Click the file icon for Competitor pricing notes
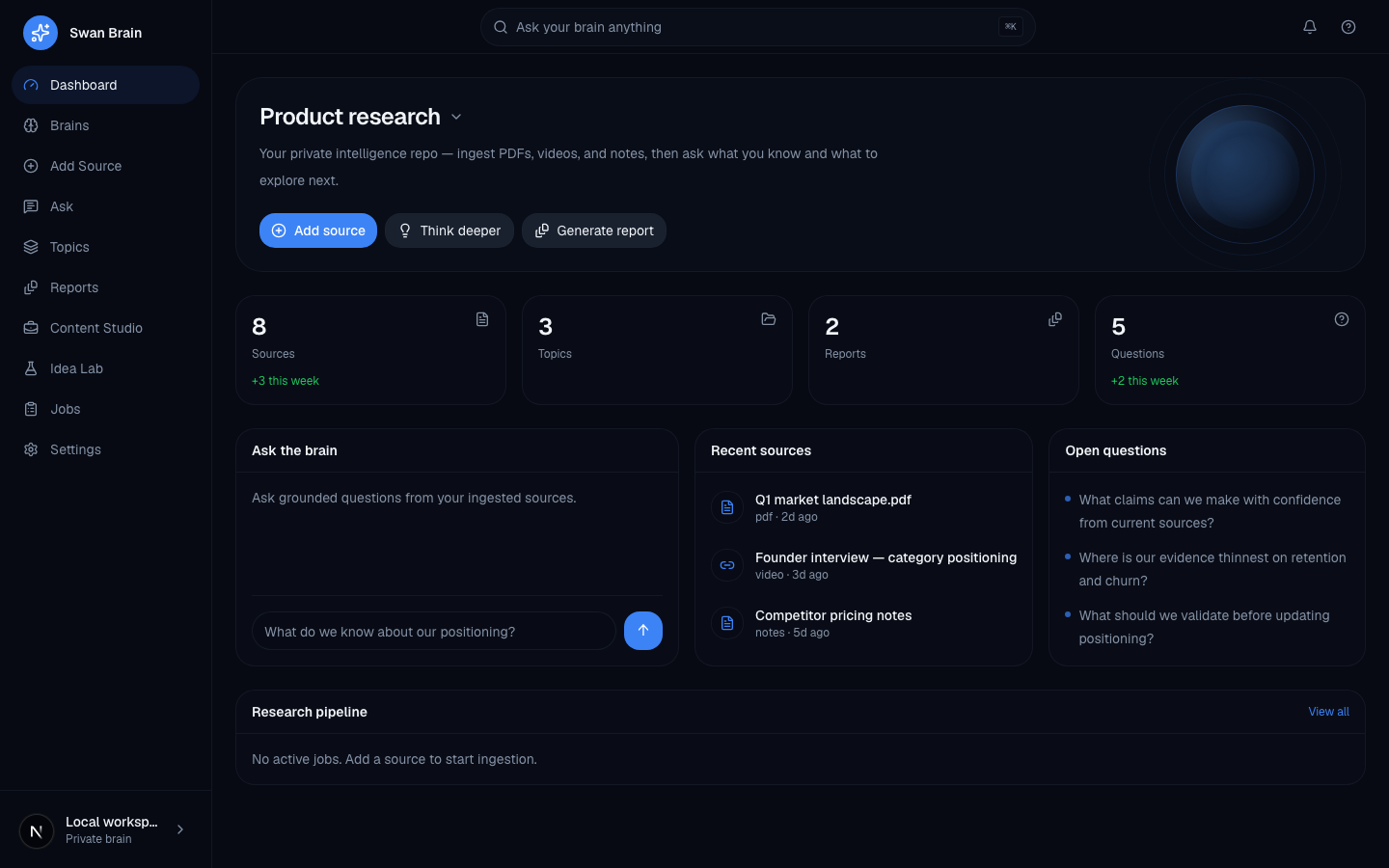 727,623
